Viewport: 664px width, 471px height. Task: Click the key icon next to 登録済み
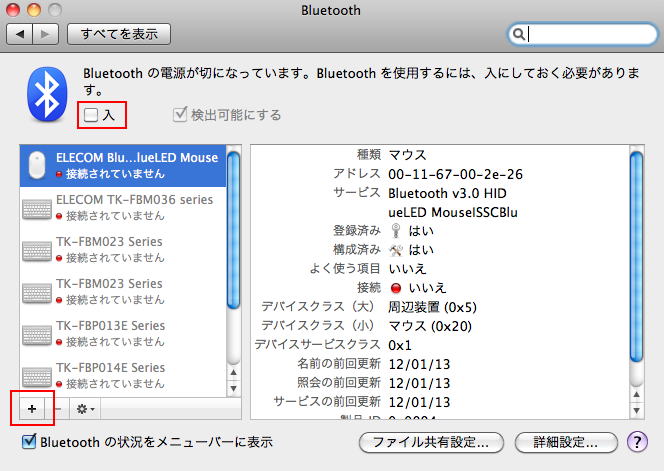pyautogui.click(x=396, y=231)
